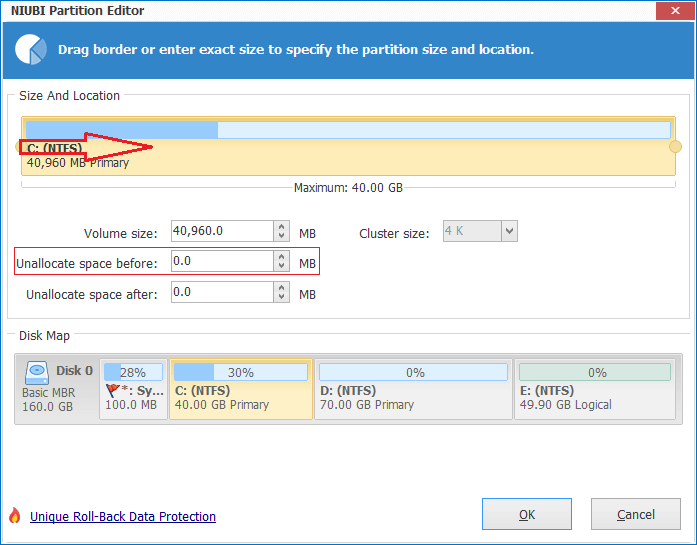Click left border handle of C: partition

point(20,147)
